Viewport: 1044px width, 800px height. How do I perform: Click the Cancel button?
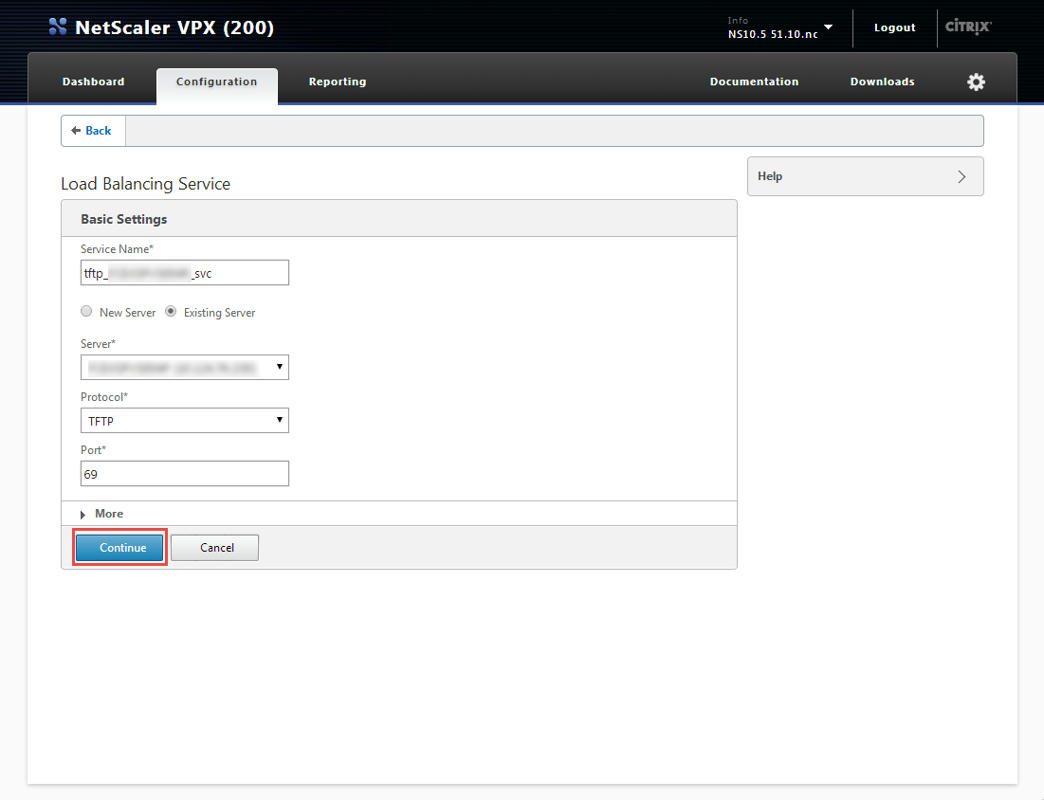[215, 548]
